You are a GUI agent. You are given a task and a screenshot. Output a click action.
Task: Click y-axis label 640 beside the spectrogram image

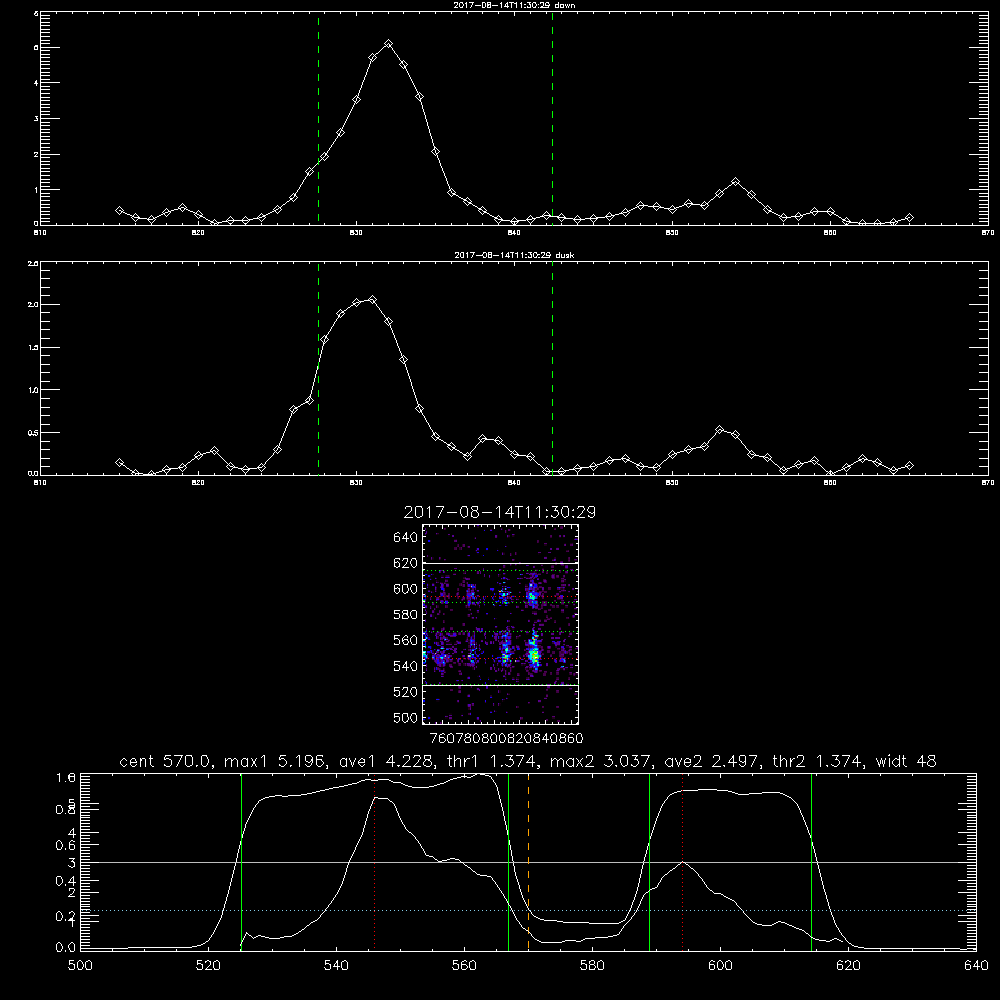click(x=406, y=538)
